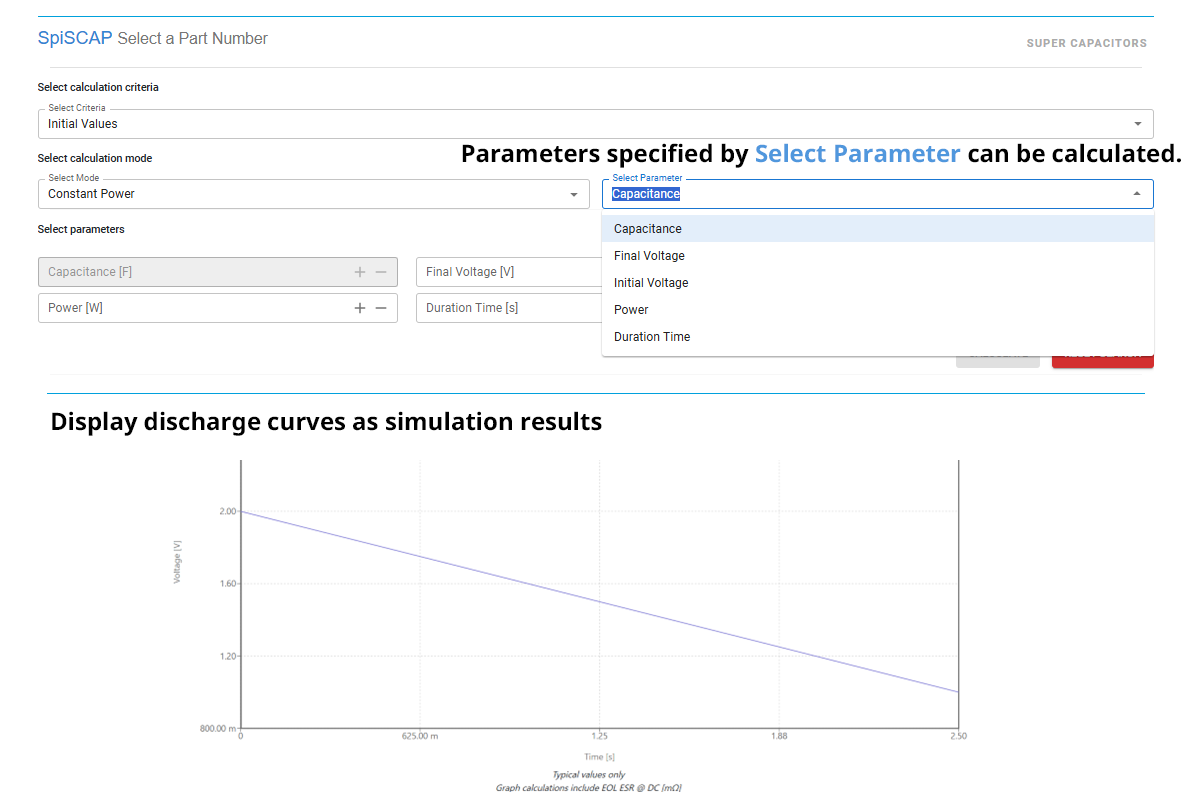
Task: Choose Final Voltage from the parameter list
Action: click(878, 256)
